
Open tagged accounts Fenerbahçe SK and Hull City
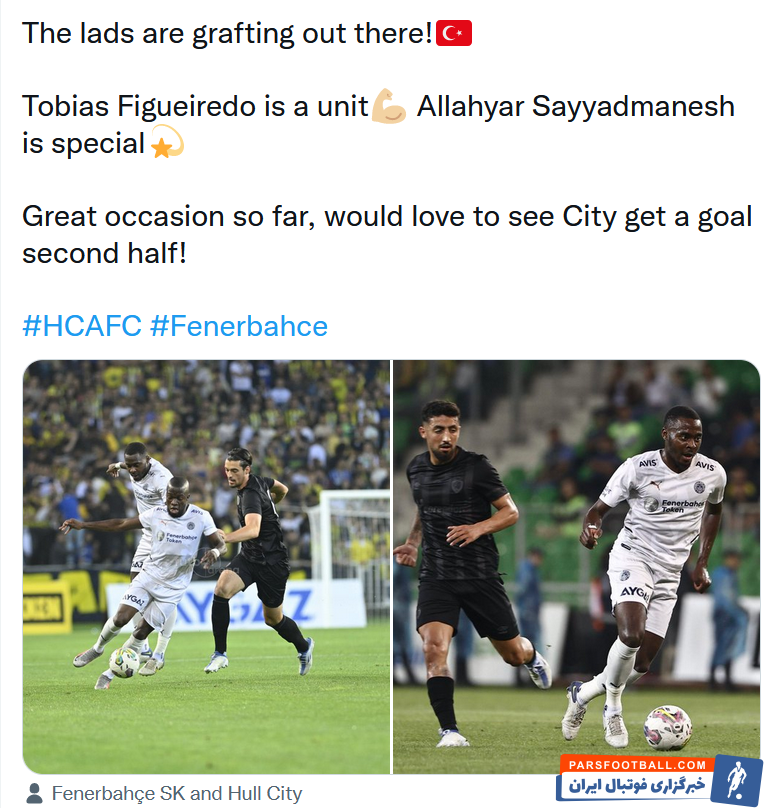click(177, 793)
